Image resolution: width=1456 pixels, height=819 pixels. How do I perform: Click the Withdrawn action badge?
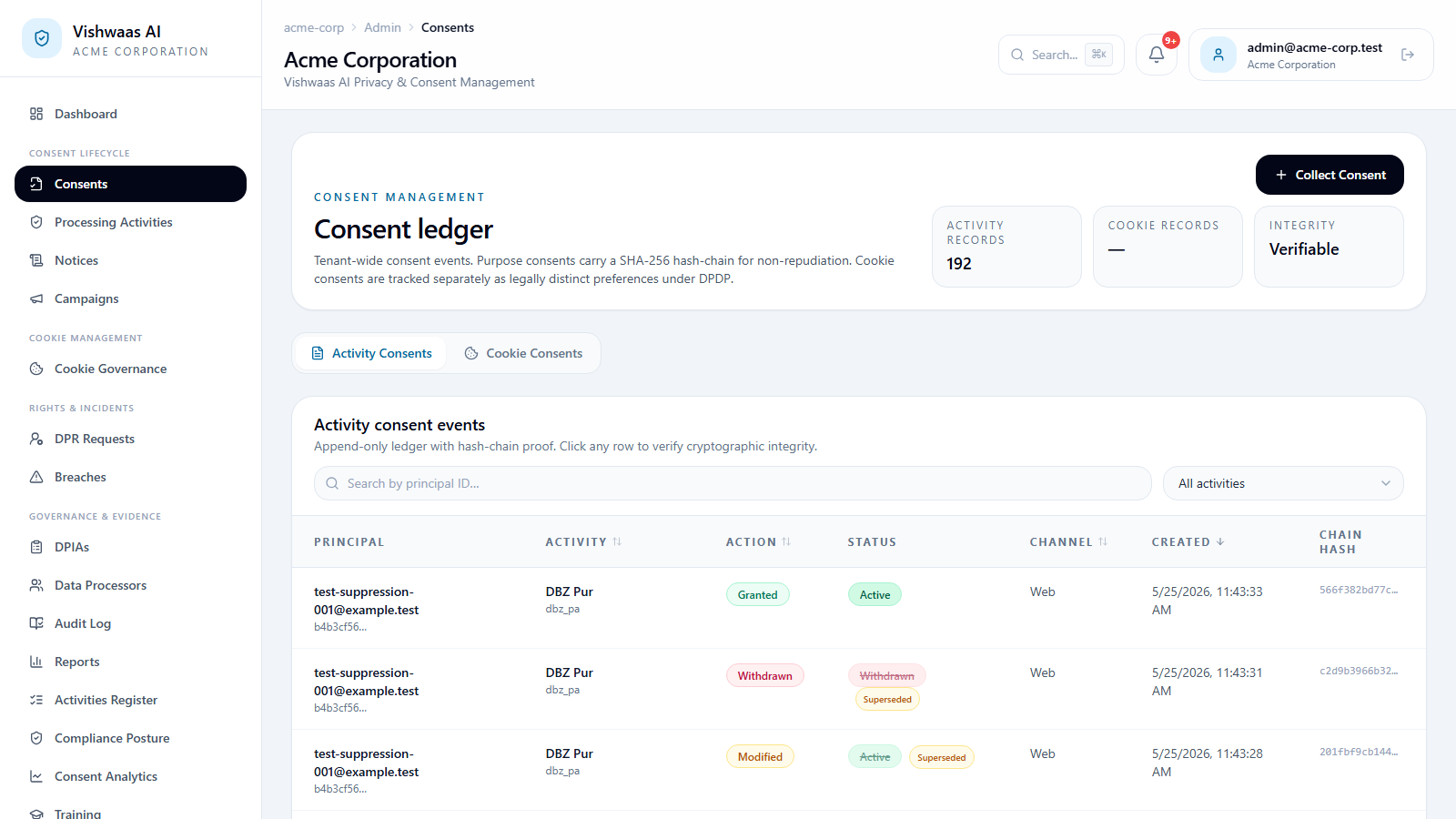(x=765, y=675)
